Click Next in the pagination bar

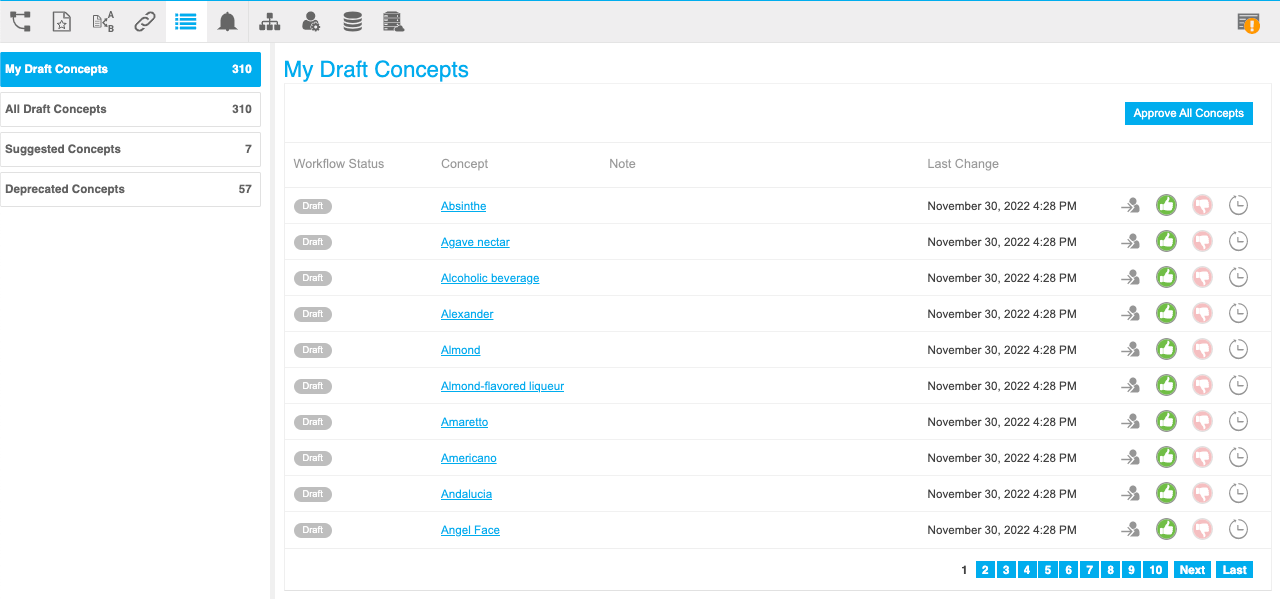(1192, 569)
